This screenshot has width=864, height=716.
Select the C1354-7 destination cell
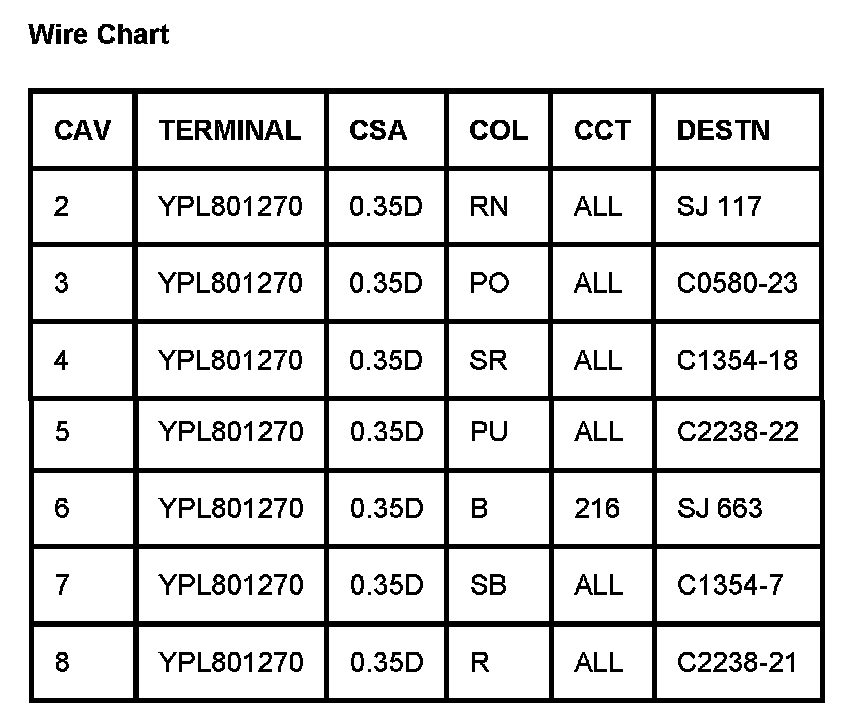(729, 585)
